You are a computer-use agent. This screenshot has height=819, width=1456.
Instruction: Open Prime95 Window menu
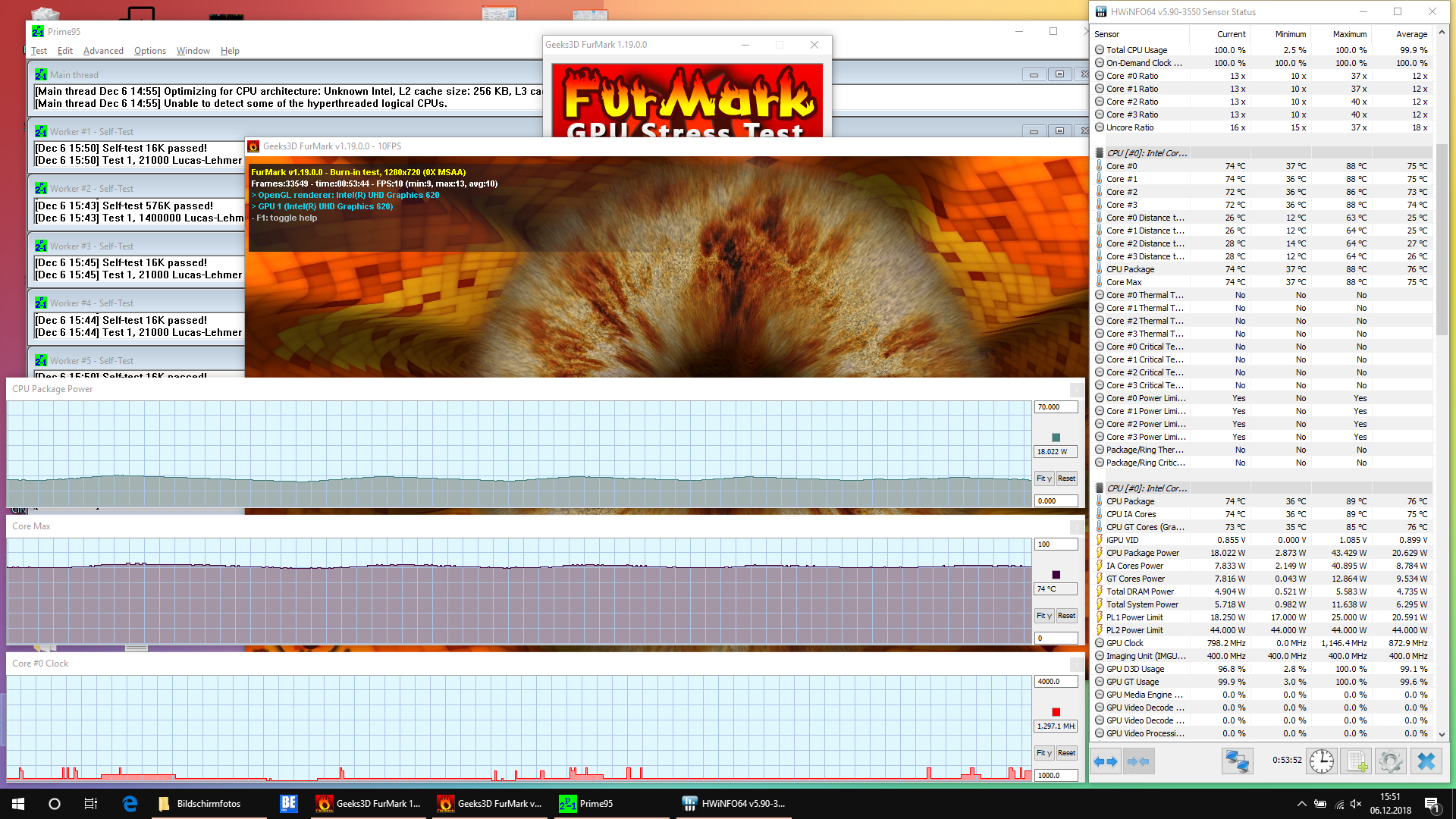(193, 51)
